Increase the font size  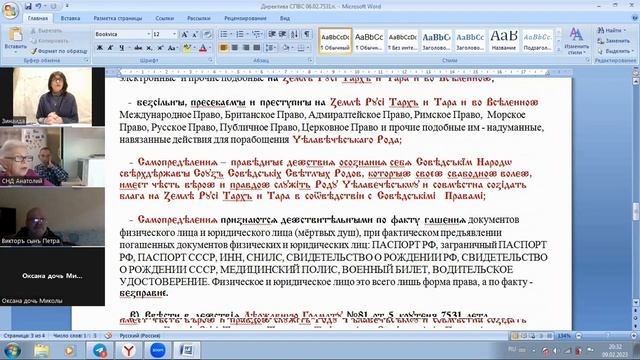click(x=184, y=34)
